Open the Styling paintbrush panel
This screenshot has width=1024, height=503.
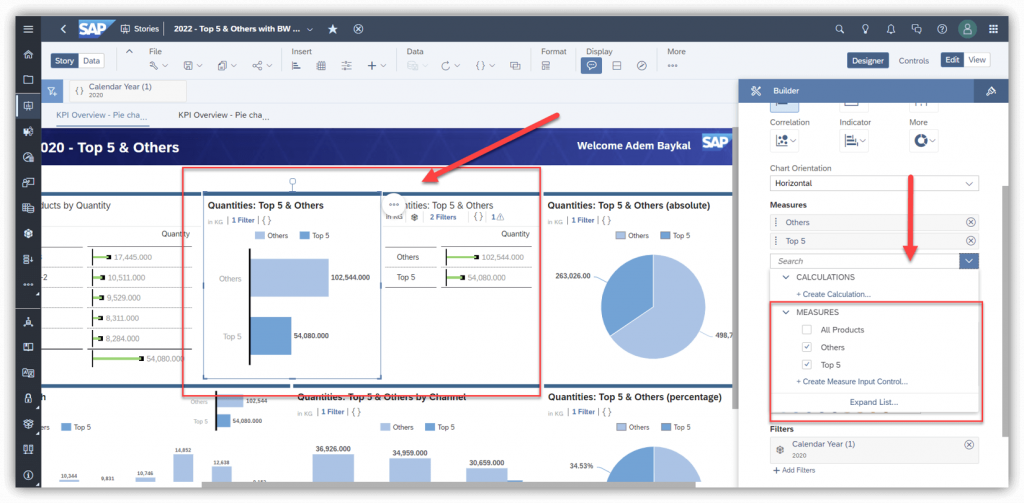[x=991, y=91]
